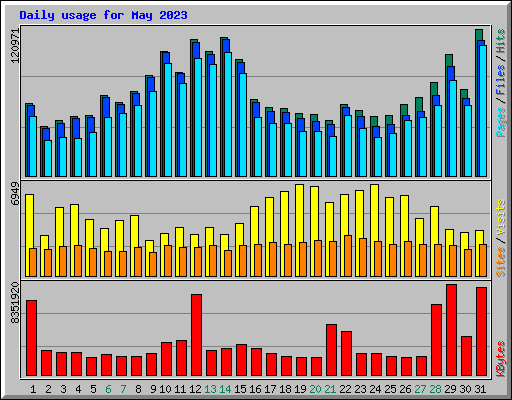Click day 20 on the x-axis
Viewport: 512px width, 400px height.
pyautogui.click(x=315, y=389)
